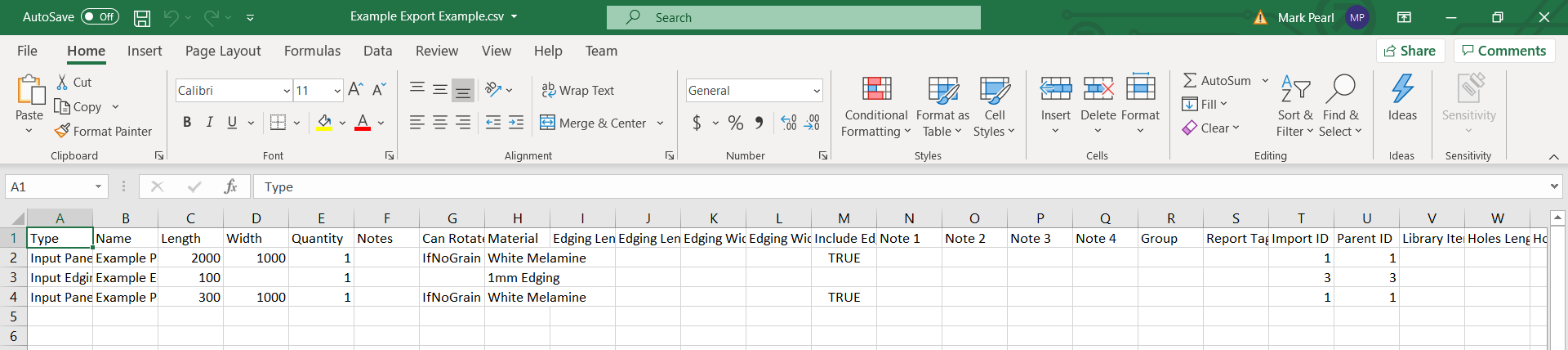Toggle Bold formatting
This screenshot has height=350, width=1568.
[187, 123]
